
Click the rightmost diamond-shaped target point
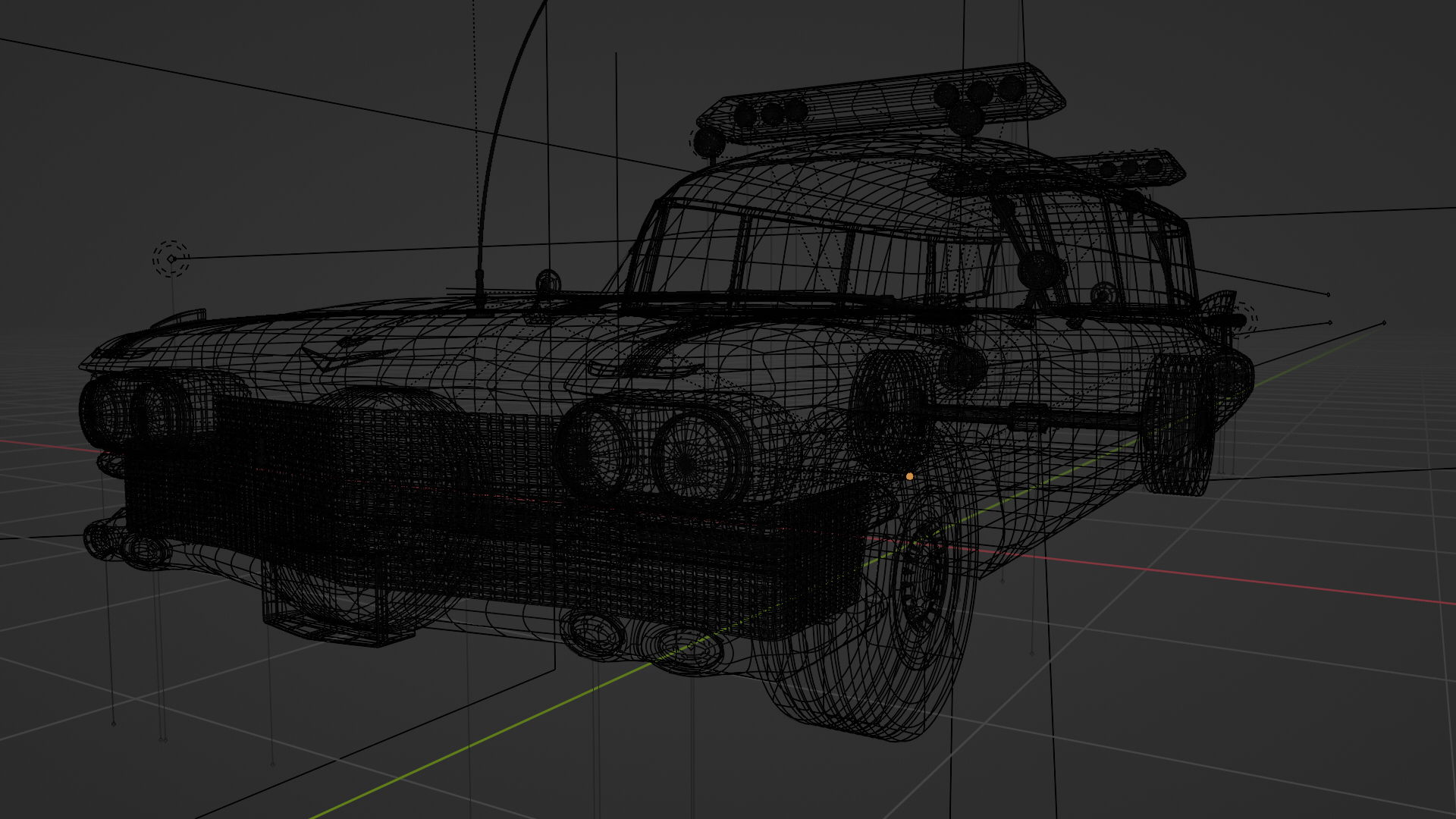click(1384, 323)
